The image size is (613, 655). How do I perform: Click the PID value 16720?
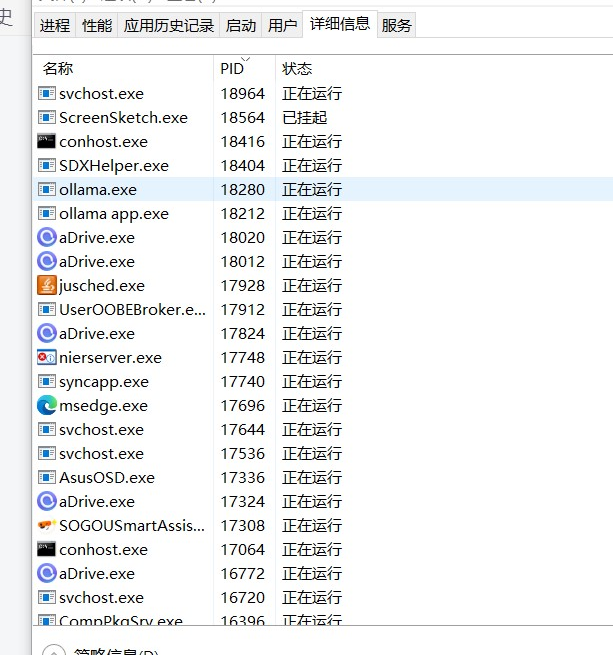coord(242,597)
